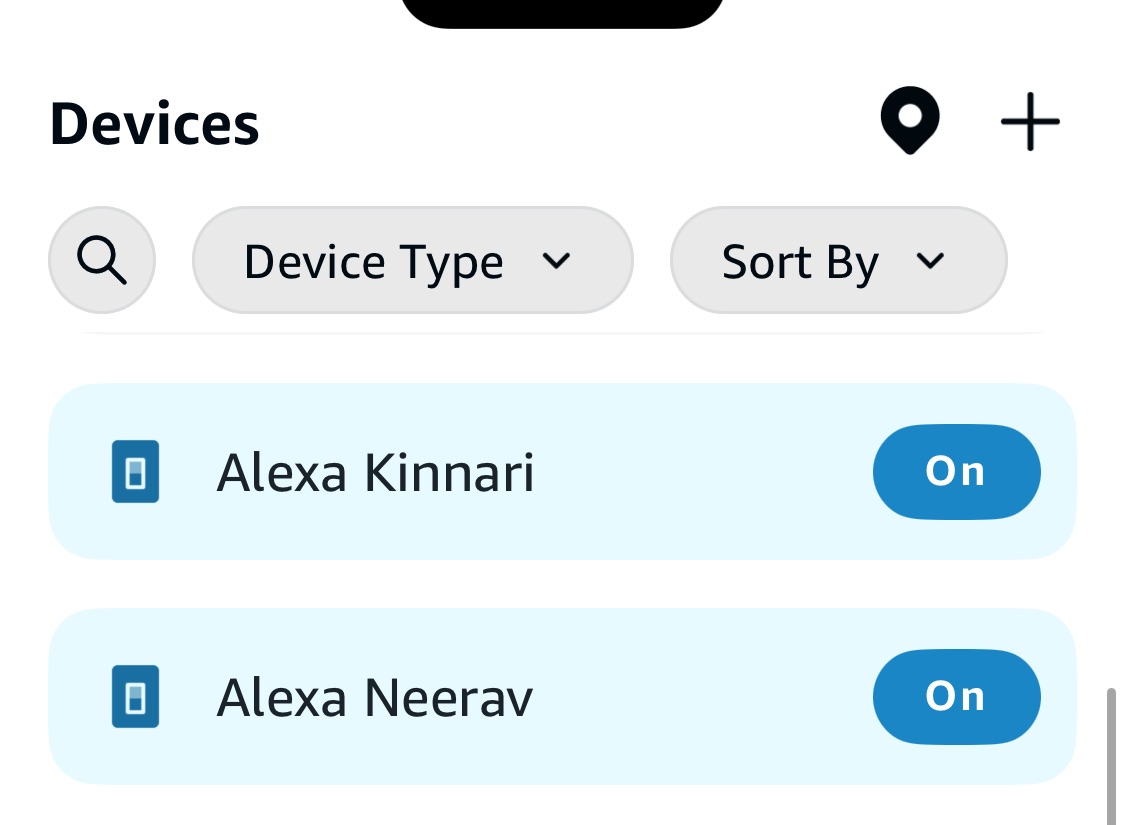This screenshot has width=1125, height=825.
Task: Turn off the Alexa Kinnari switch
Action: point(956,471)
